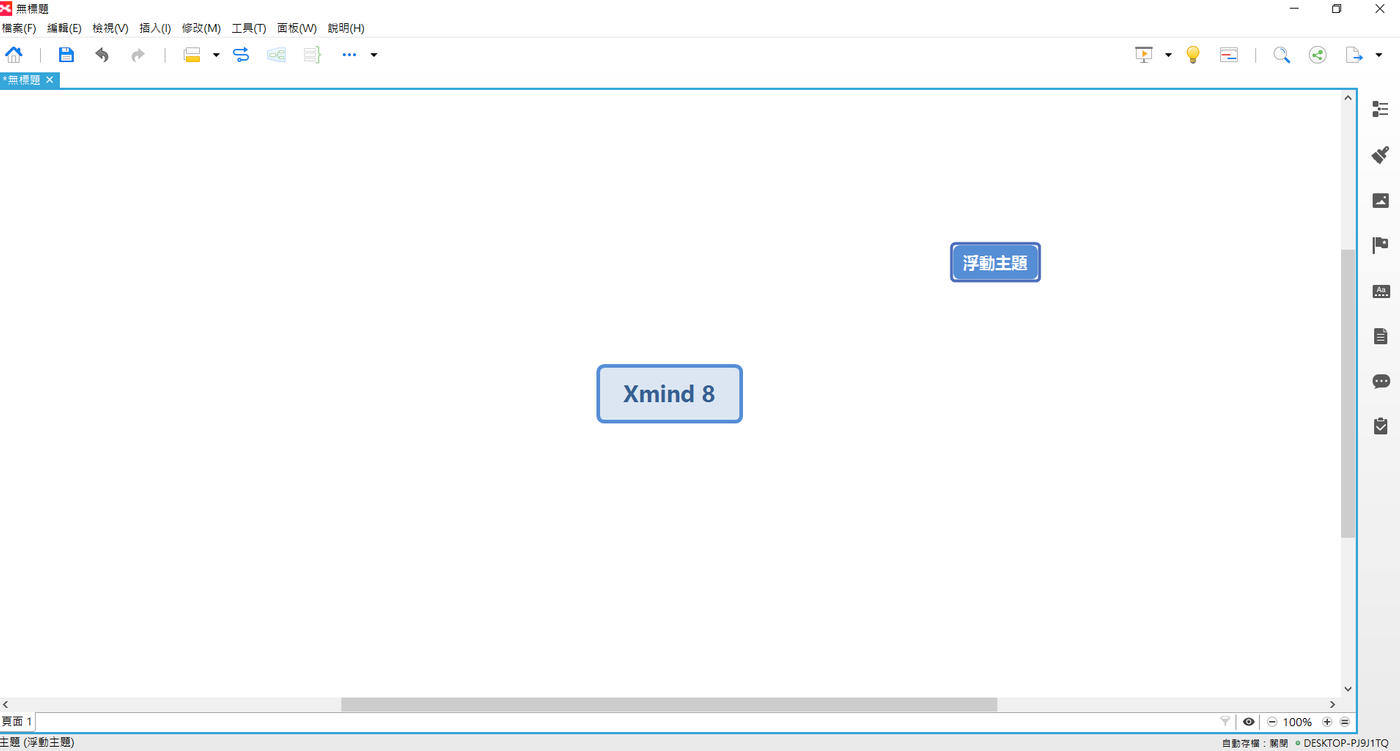Share the map with the green share icon

click(1318, 55)
